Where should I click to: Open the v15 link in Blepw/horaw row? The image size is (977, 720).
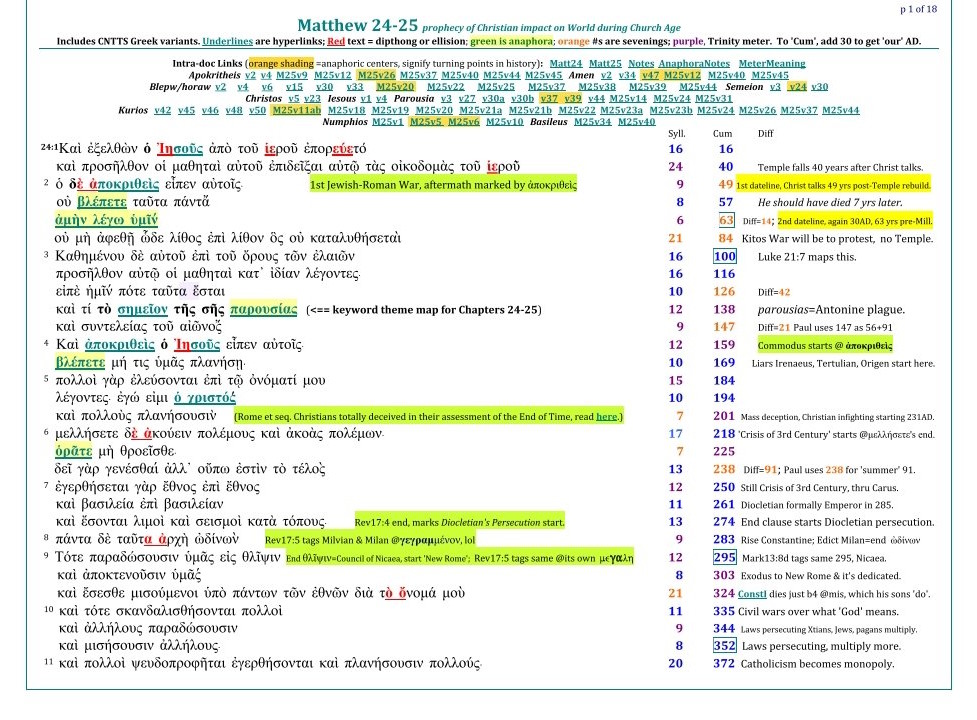point(294,87)
